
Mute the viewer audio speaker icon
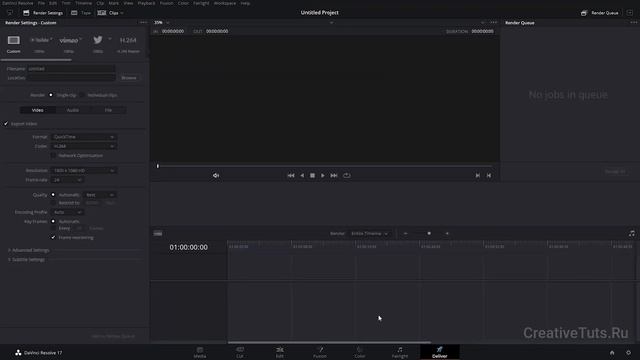pos(216,176)
